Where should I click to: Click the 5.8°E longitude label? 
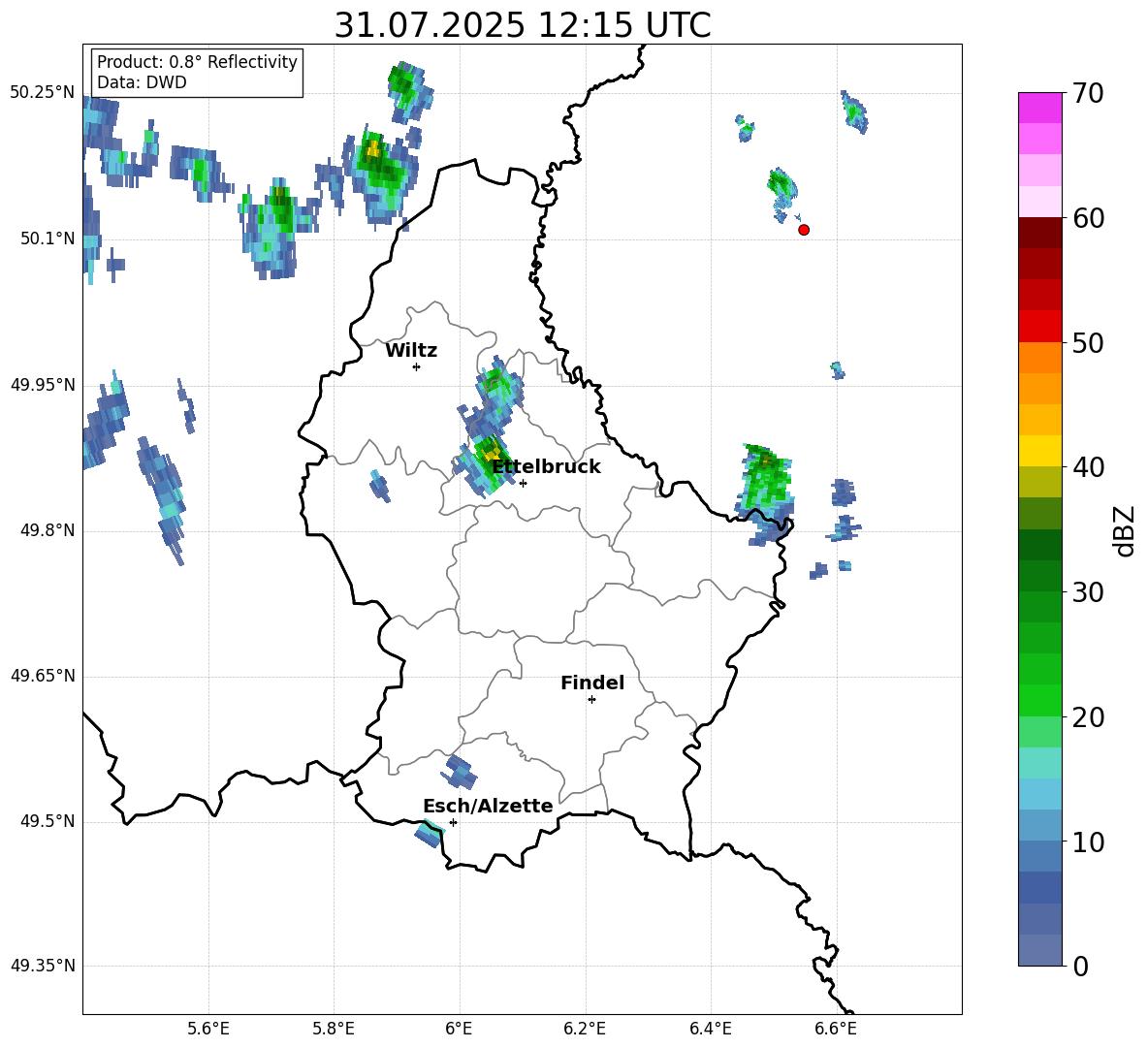(x=334, y=1029)
